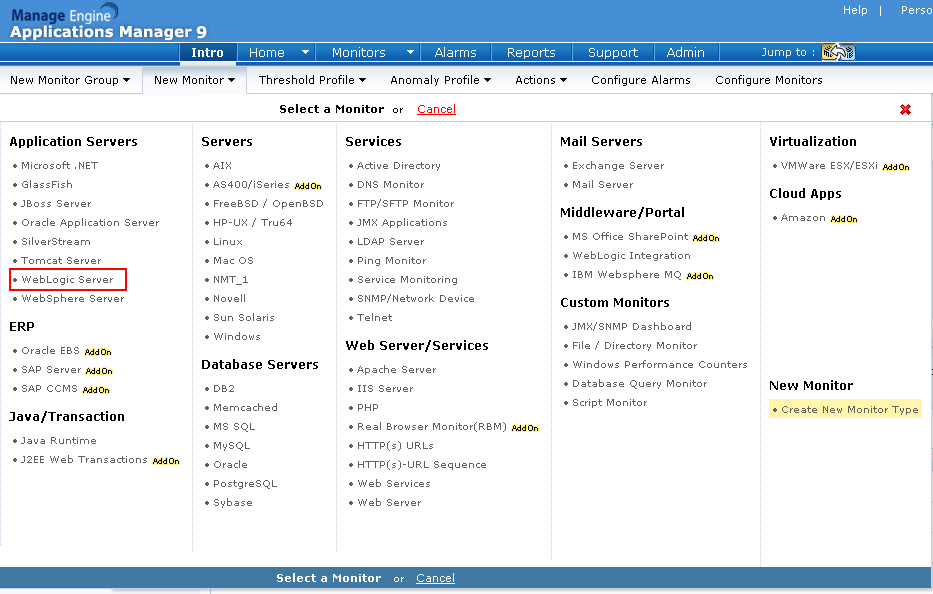933x594 pixels.
Task: Select the MySQL database monitor
Action: pyautogui.click(x=231, y=446)
